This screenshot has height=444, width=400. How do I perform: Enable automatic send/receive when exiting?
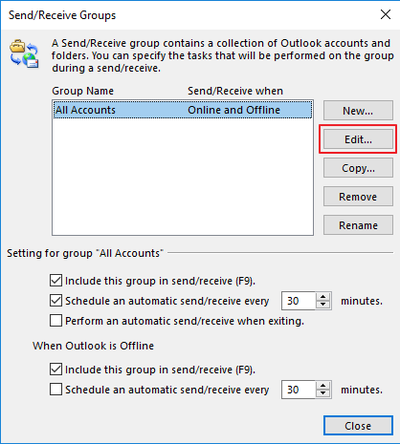click(56, 321)
